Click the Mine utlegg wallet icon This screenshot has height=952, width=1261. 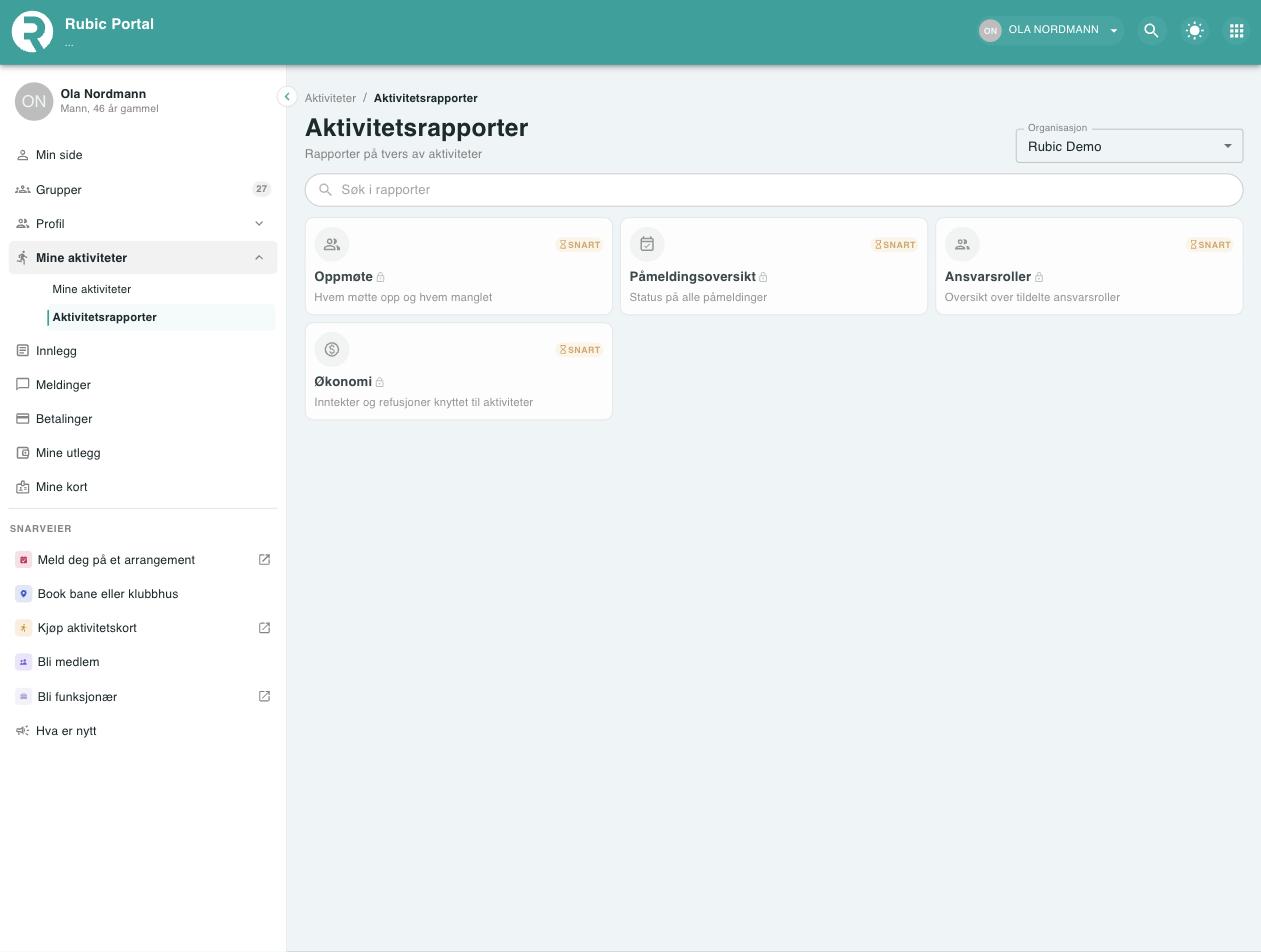click(23, 452)
